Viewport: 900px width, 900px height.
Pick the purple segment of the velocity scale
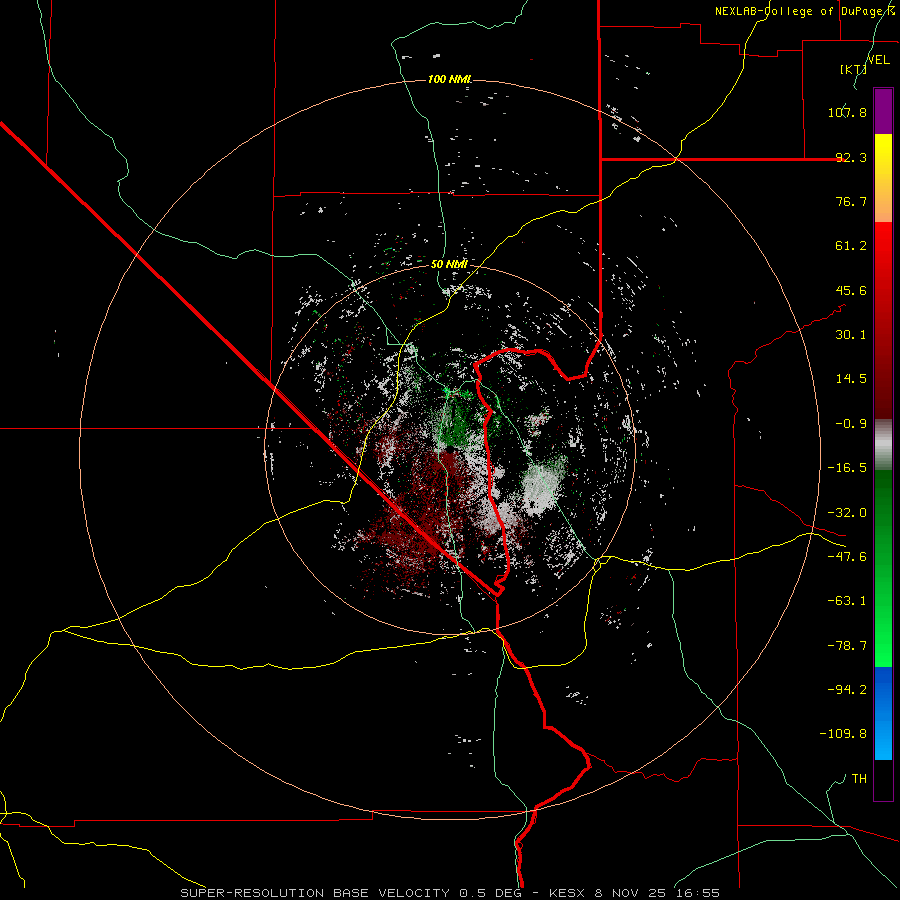pyautogui.click(x=883, y=111)
